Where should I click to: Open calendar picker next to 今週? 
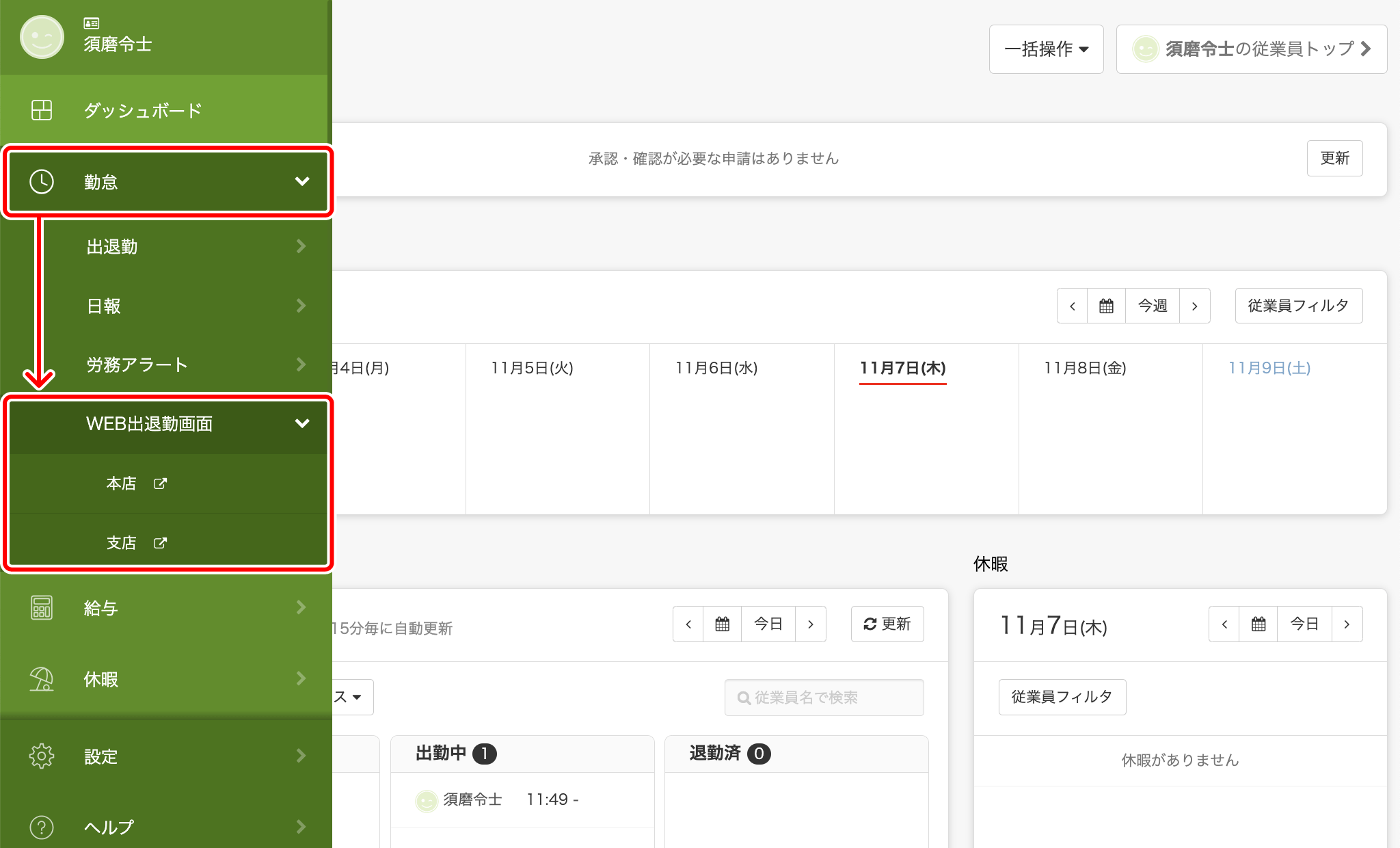point(1106,306)
